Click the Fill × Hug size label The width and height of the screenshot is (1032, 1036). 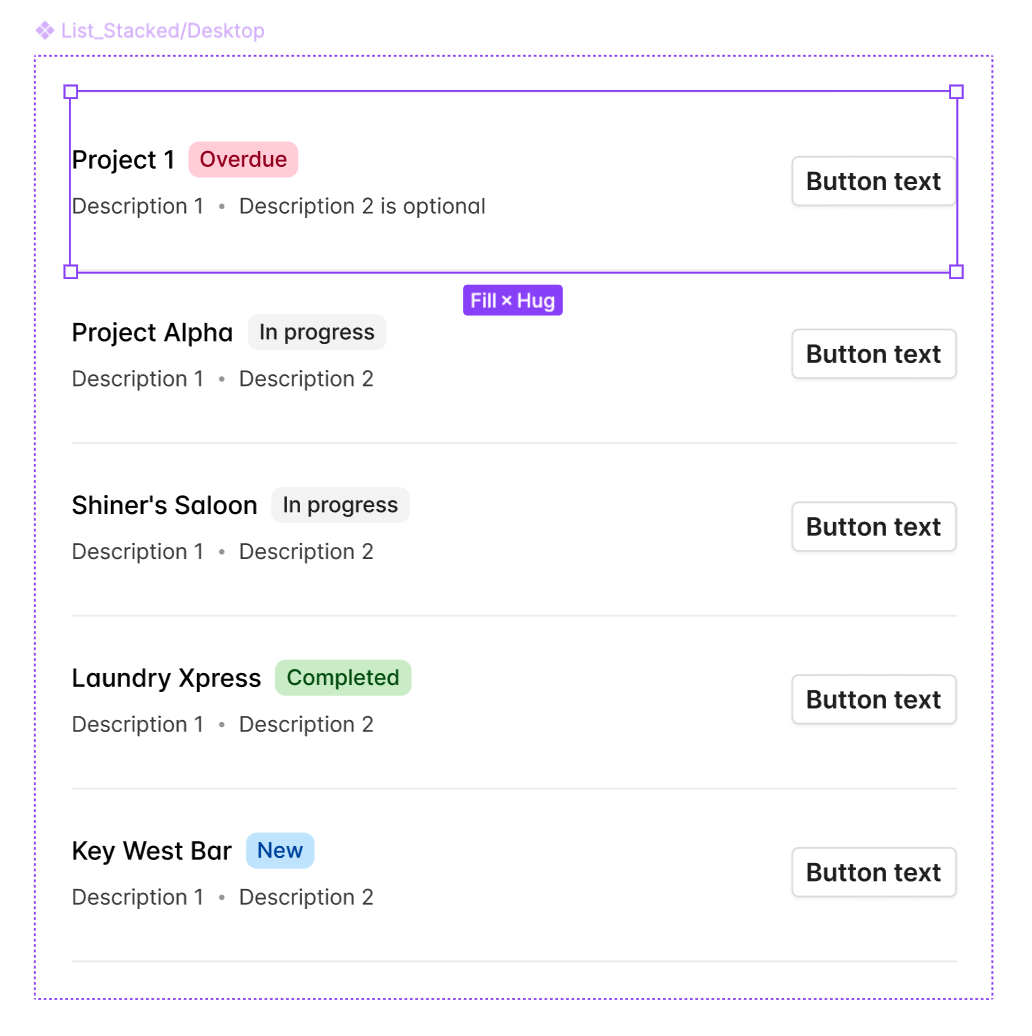(513, 301)
